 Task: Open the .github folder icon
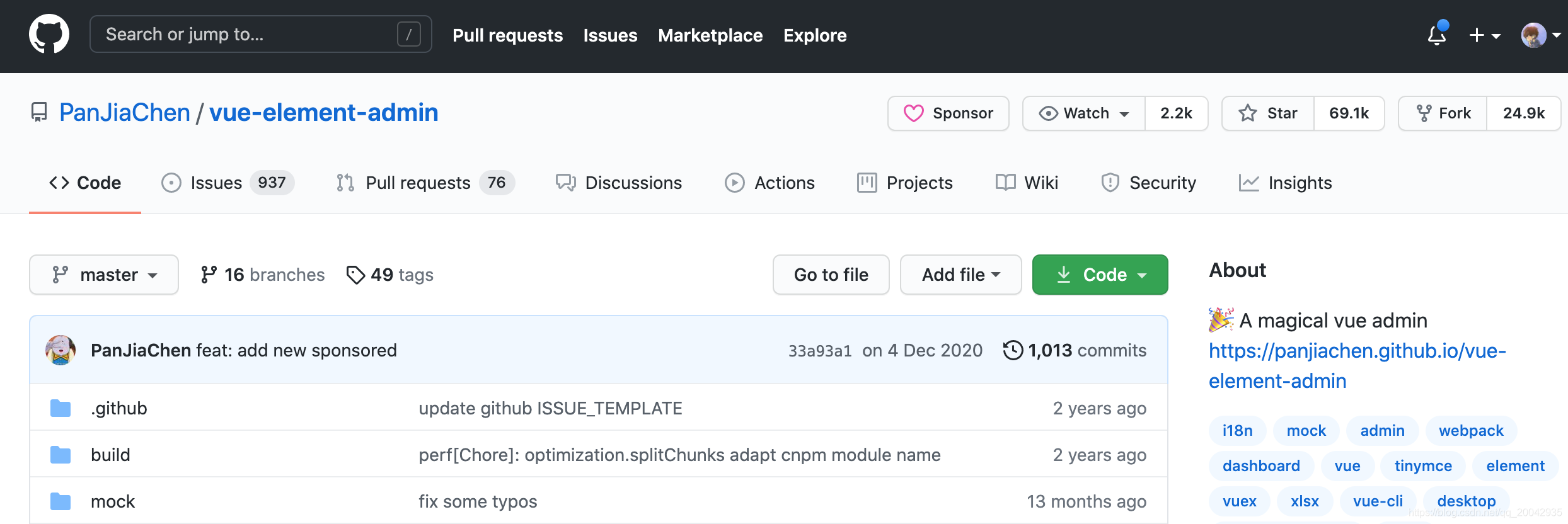[x=61, y=408]
